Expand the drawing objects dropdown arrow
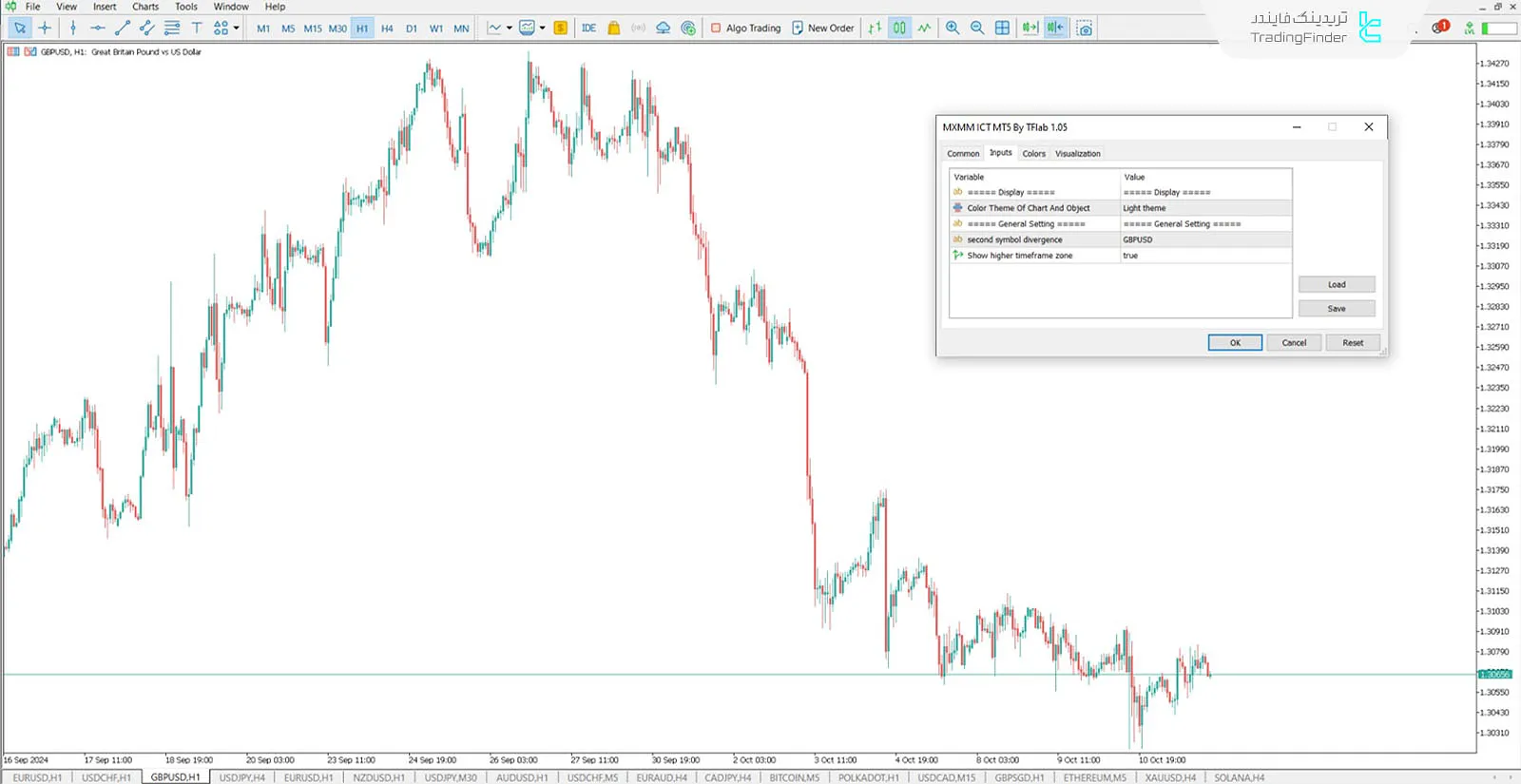 (237, 28)
